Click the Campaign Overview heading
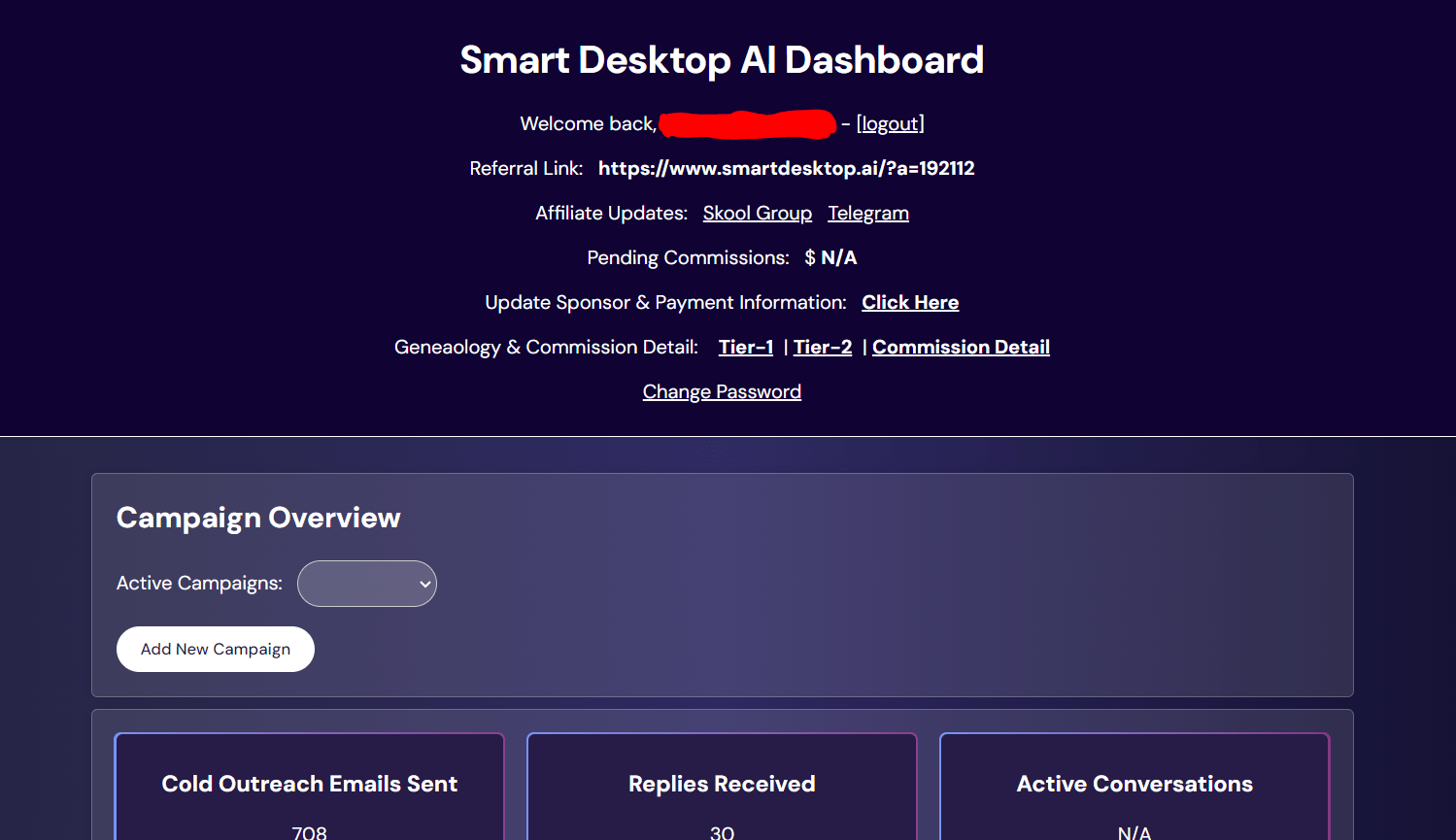This screenshot has height=840, width=1456. (258, 518)
